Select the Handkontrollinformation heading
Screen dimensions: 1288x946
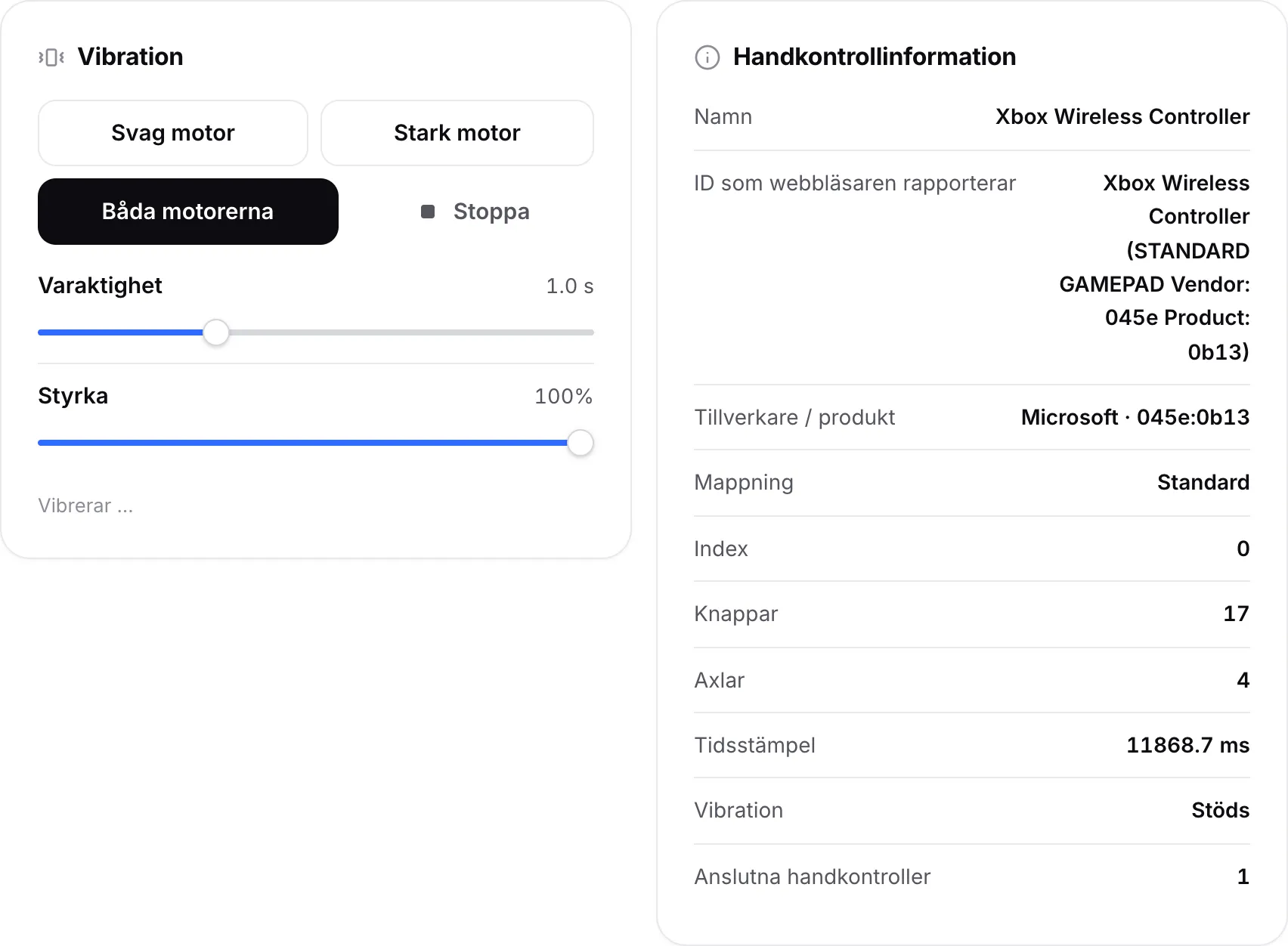click(x=875, y=57)
